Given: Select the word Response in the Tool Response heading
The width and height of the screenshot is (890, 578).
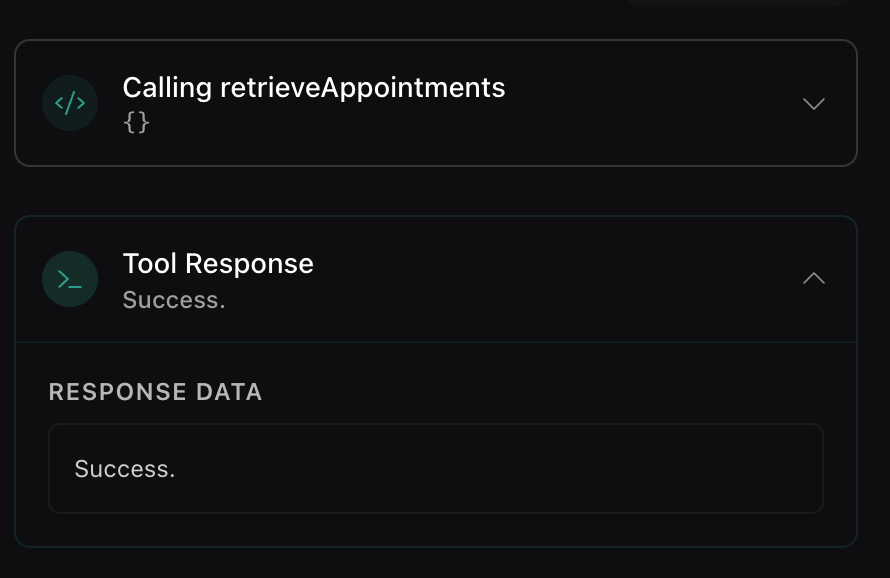Looking at the screenshot, I should (249, 264).
